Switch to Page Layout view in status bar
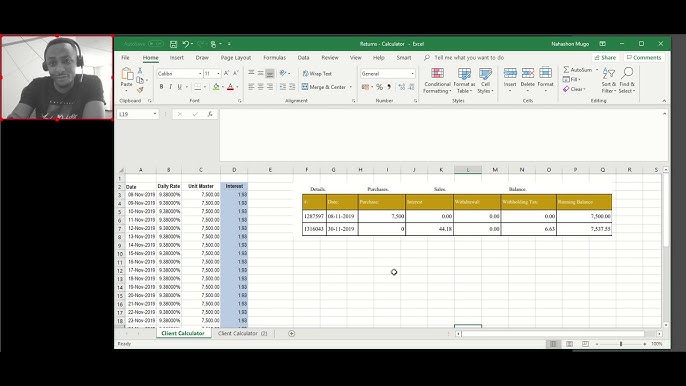Viewport: 686px width, 386px height. pos(569,344)
